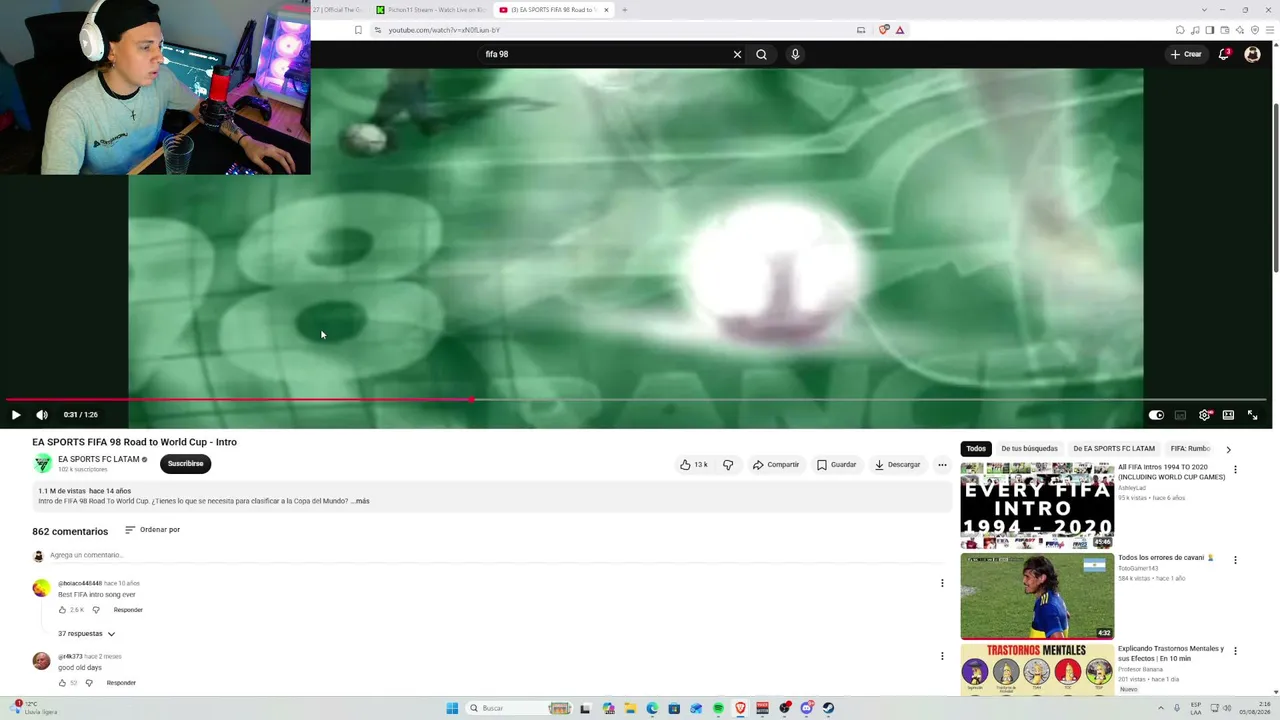This screenshot has height=720, width=1280.
Task: Reply to the 'good old days' comment
Action: click(121, 683)
